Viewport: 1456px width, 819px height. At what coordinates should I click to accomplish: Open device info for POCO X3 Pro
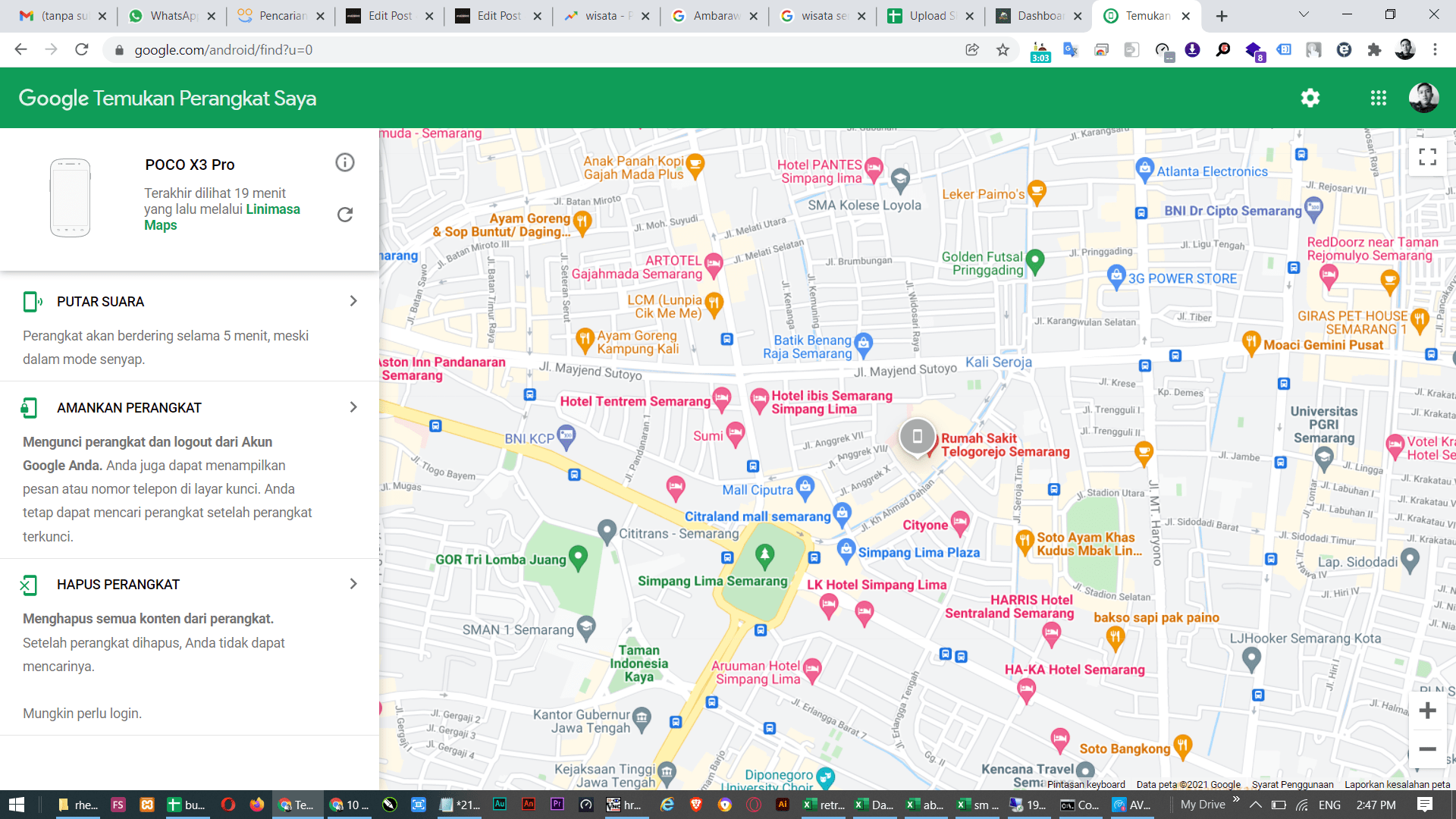pyautogui.click(x=345, y=162)
